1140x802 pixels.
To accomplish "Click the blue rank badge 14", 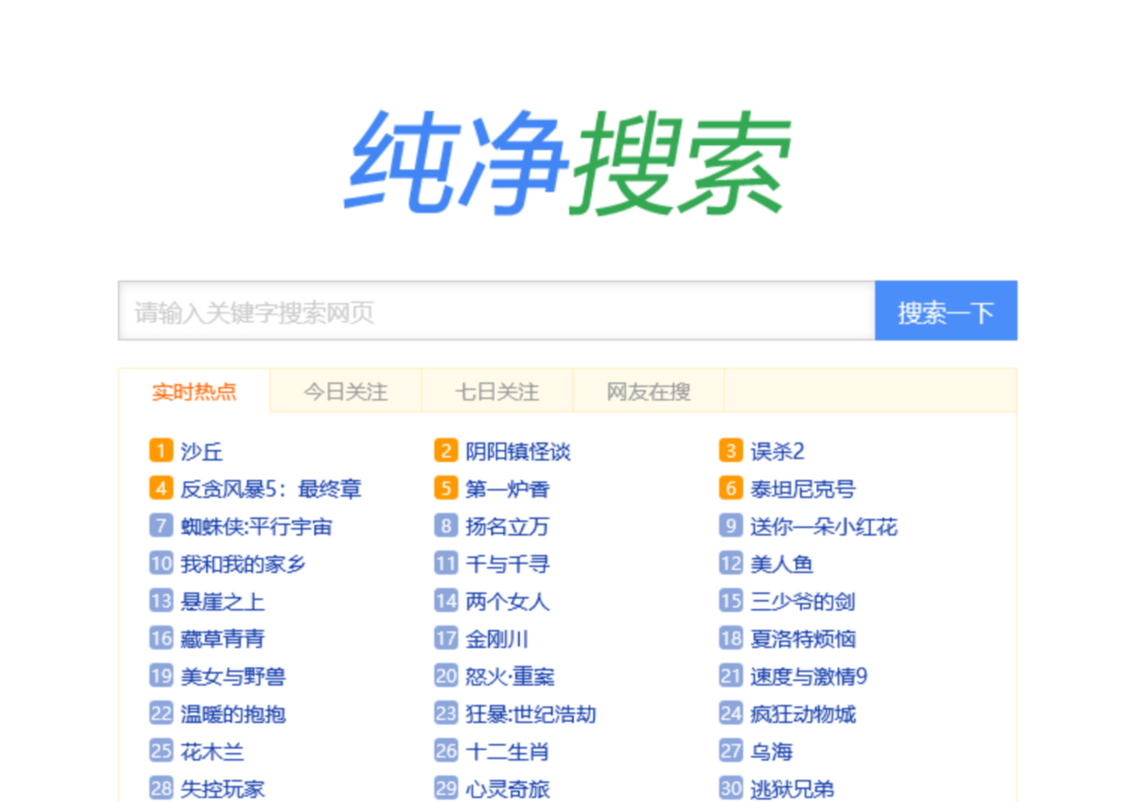I will [446, 601].
